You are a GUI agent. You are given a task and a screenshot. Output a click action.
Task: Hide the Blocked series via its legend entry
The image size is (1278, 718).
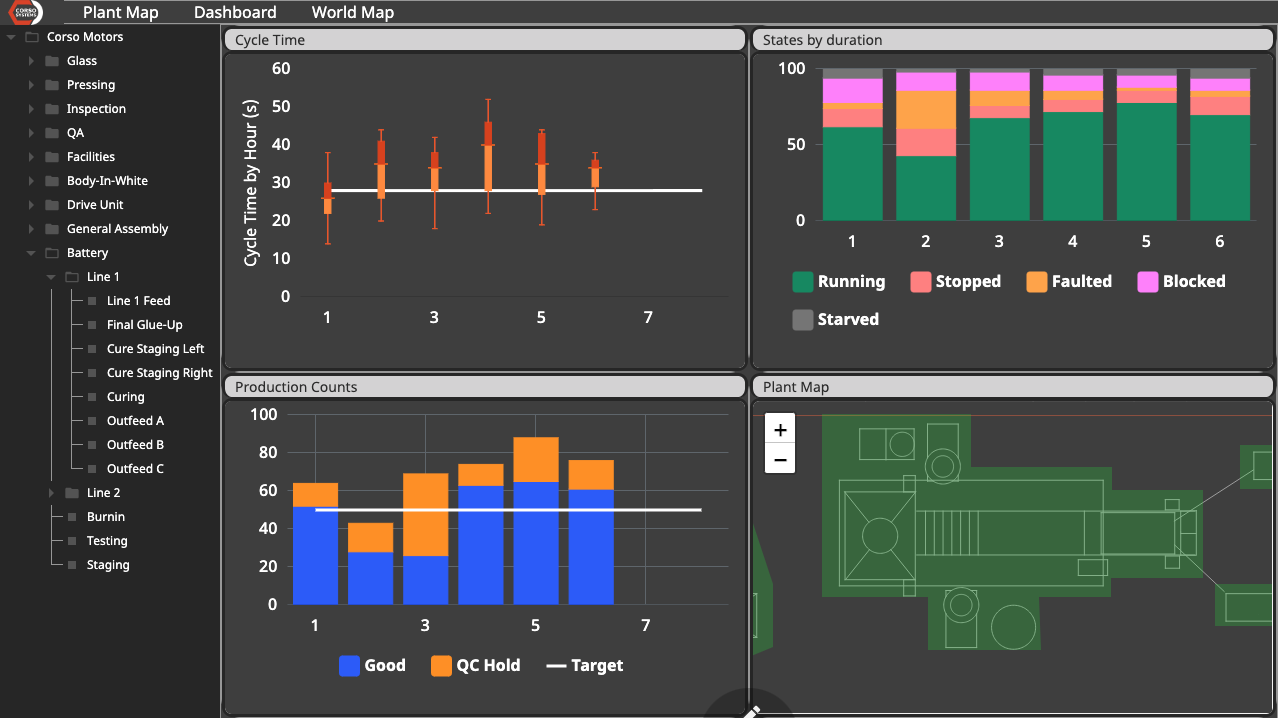click(1180, 281)
